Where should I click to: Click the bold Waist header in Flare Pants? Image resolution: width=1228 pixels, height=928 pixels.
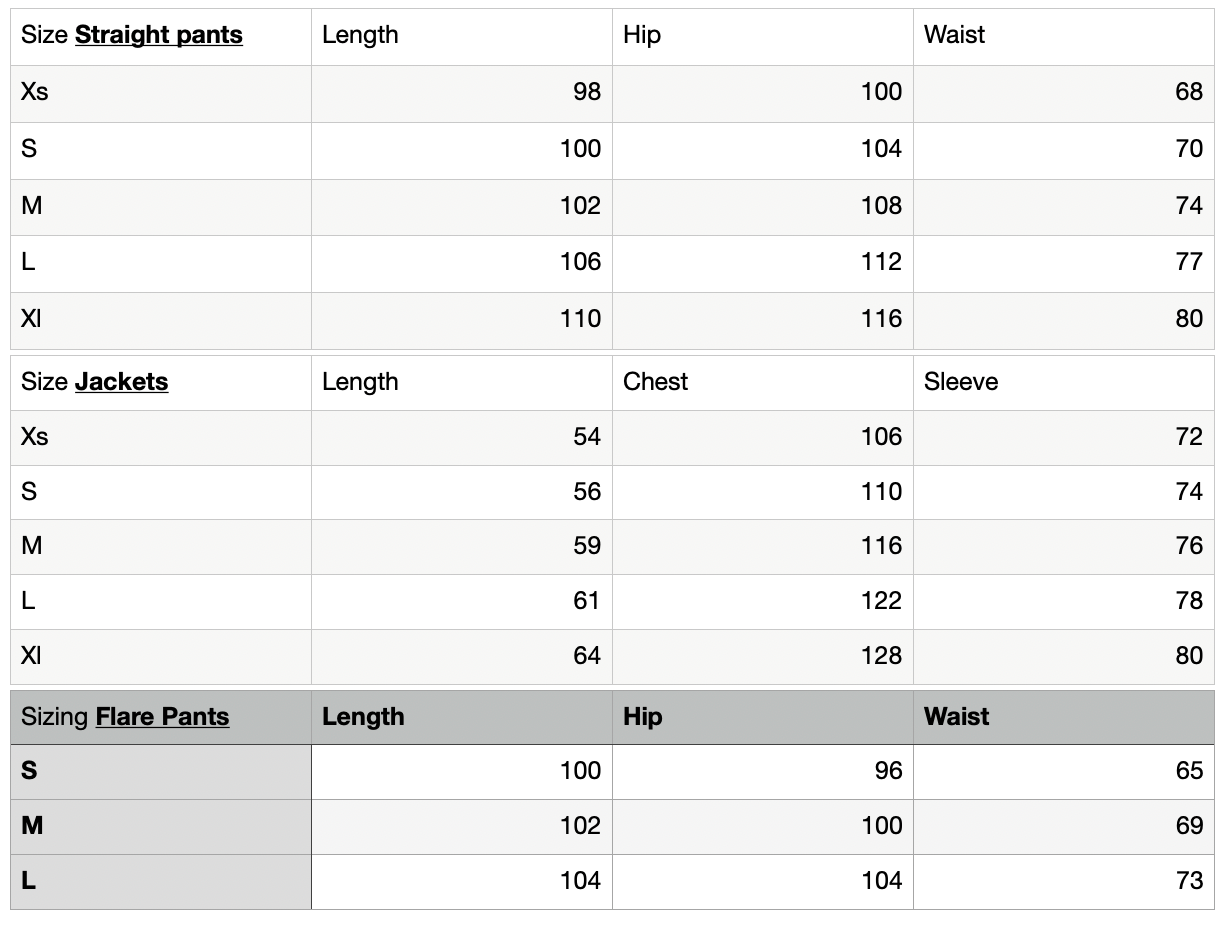tap(956, 717)
